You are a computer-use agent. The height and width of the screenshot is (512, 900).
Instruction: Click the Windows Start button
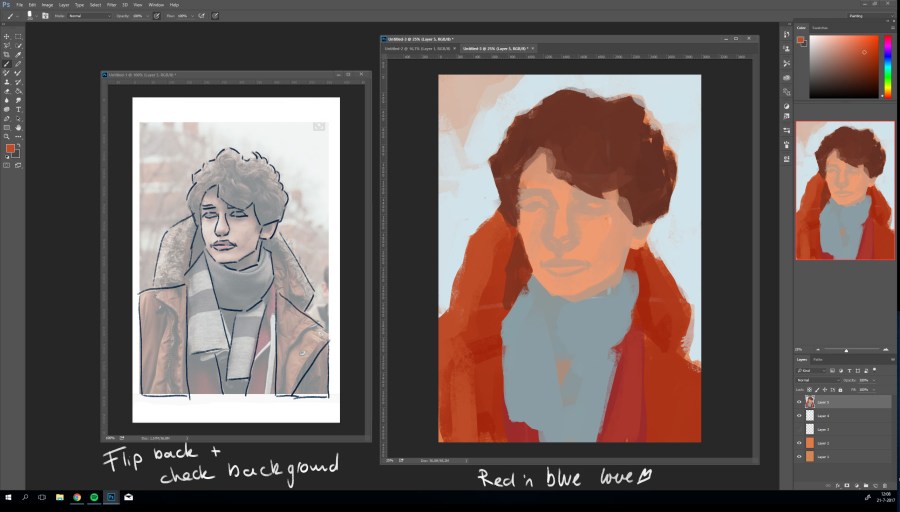coord(8,497)
